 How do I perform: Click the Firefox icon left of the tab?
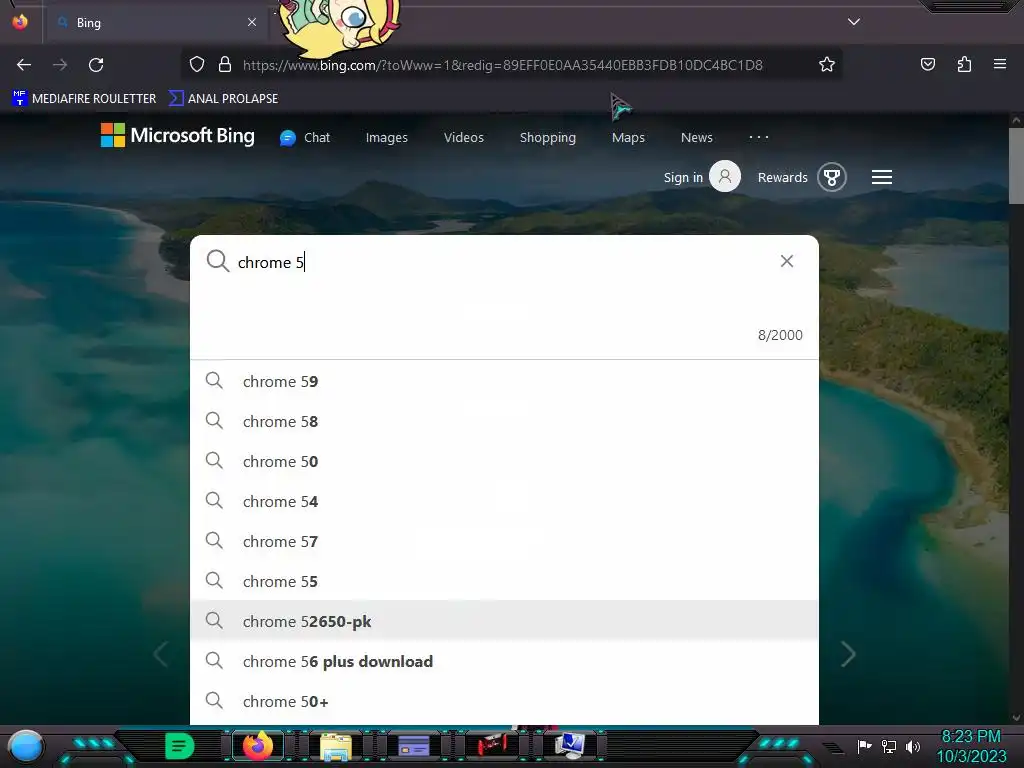click(20, 22)
